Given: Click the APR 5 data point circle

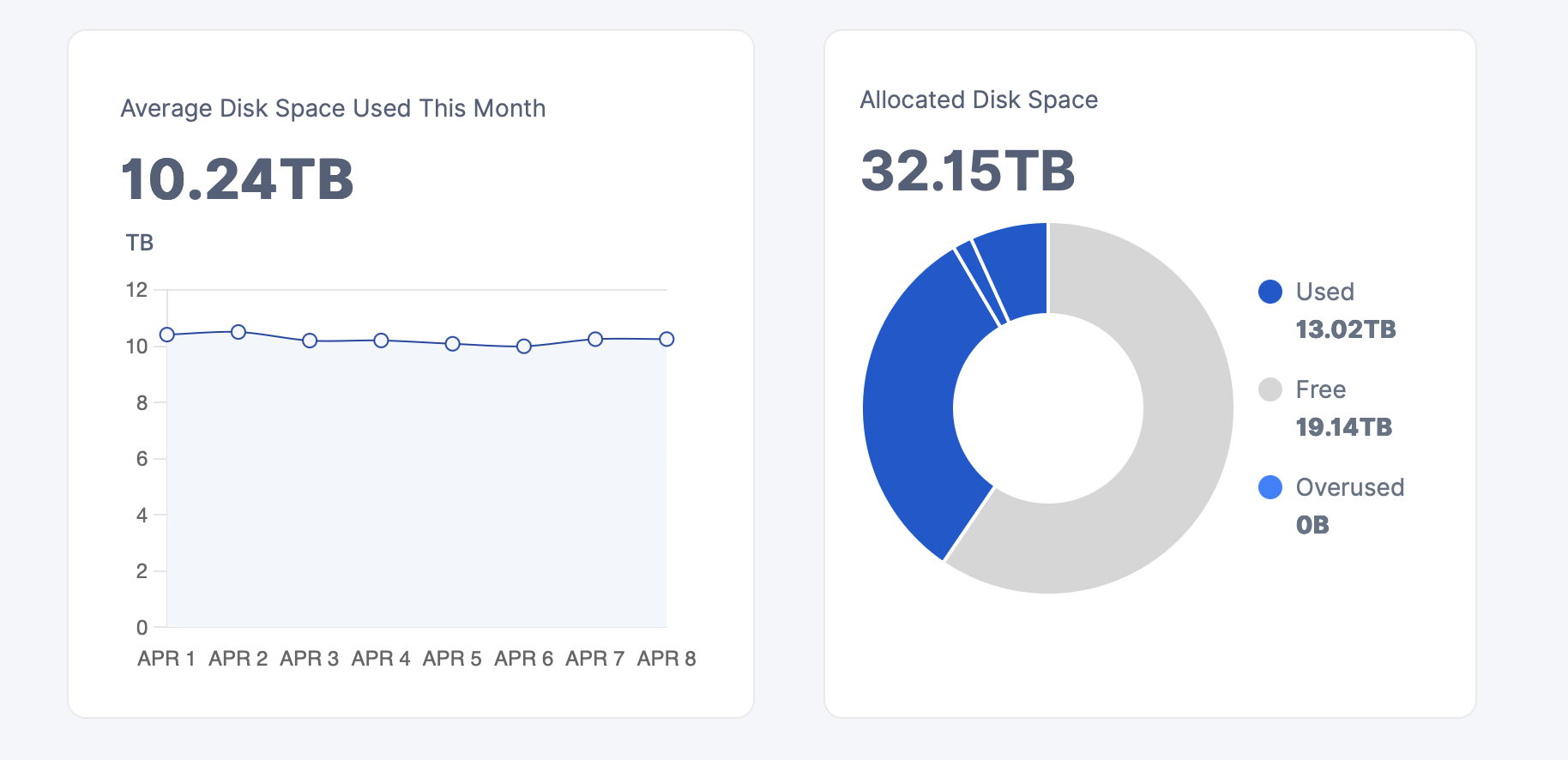Looking at the screenshot, I should 453,344.
